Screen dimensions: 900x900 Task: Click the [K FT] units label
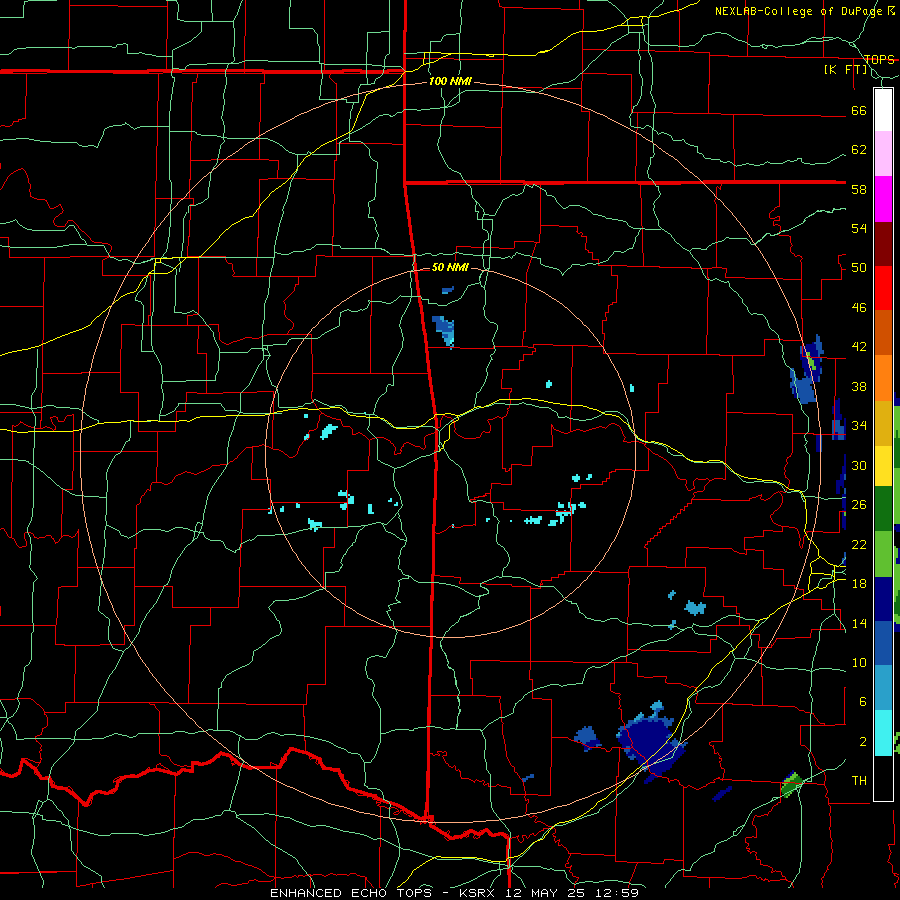(x=846, y=70)
